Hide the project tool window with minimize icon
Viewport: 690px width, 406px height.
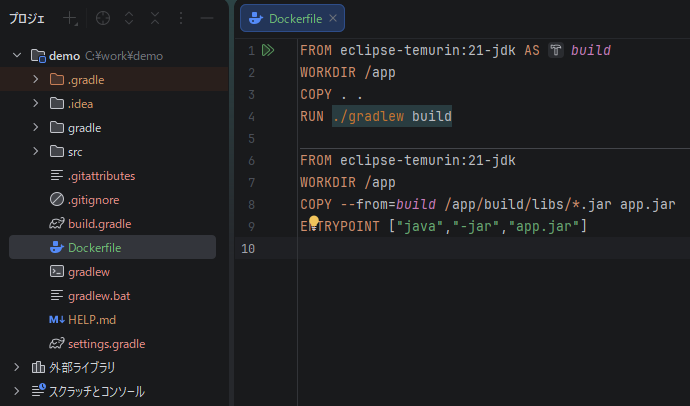206,18
